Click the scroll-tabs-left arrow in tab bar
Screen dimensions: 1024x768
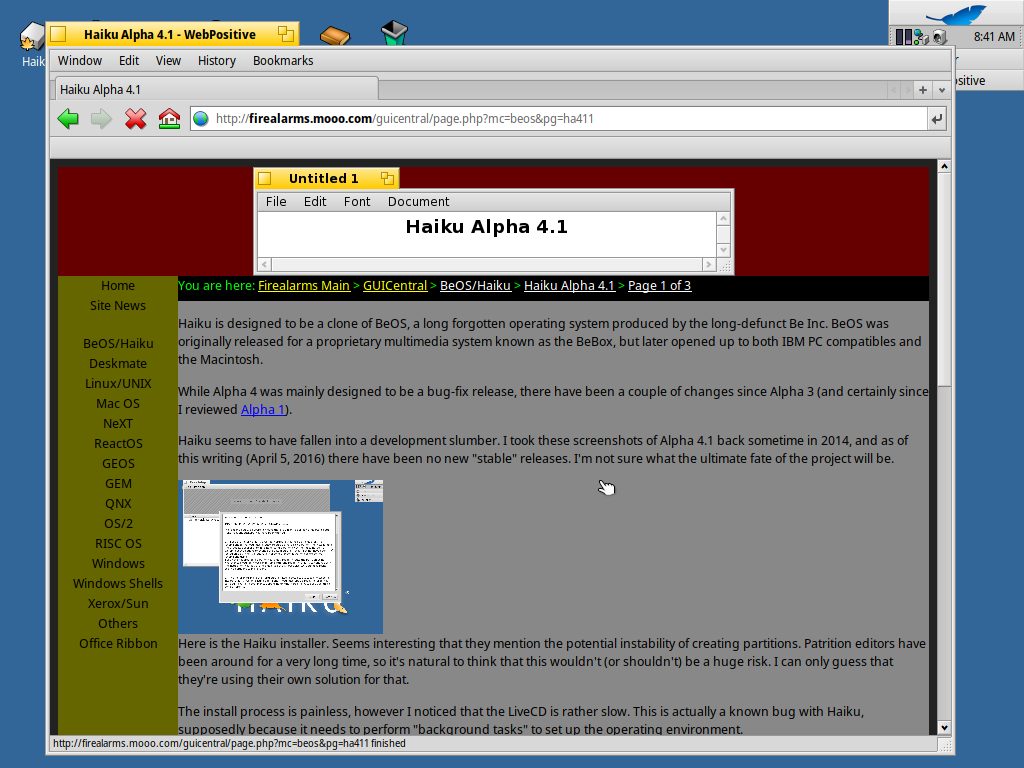894,90
